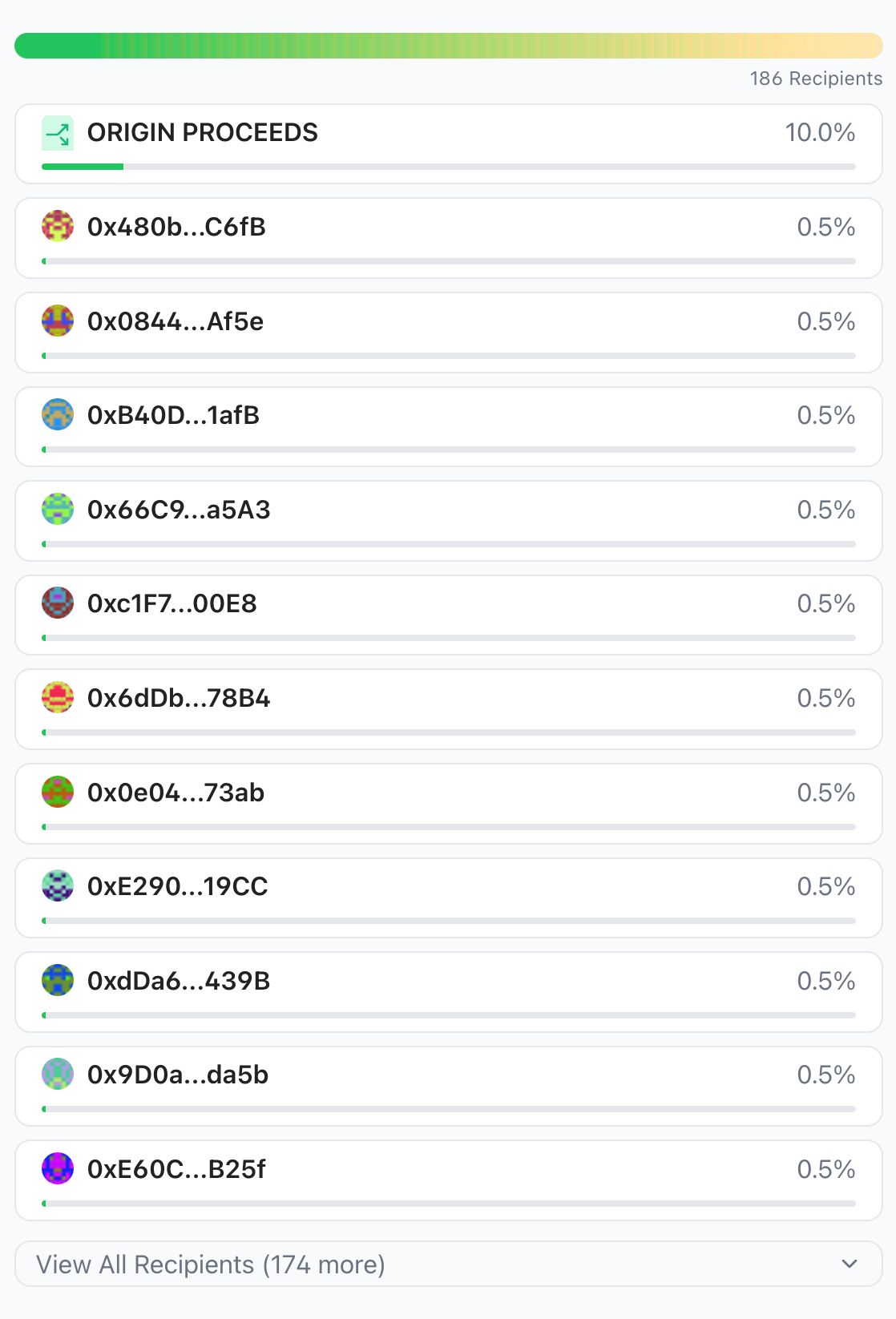Select the 0xE290...19CC address text

tap(177, 886)
